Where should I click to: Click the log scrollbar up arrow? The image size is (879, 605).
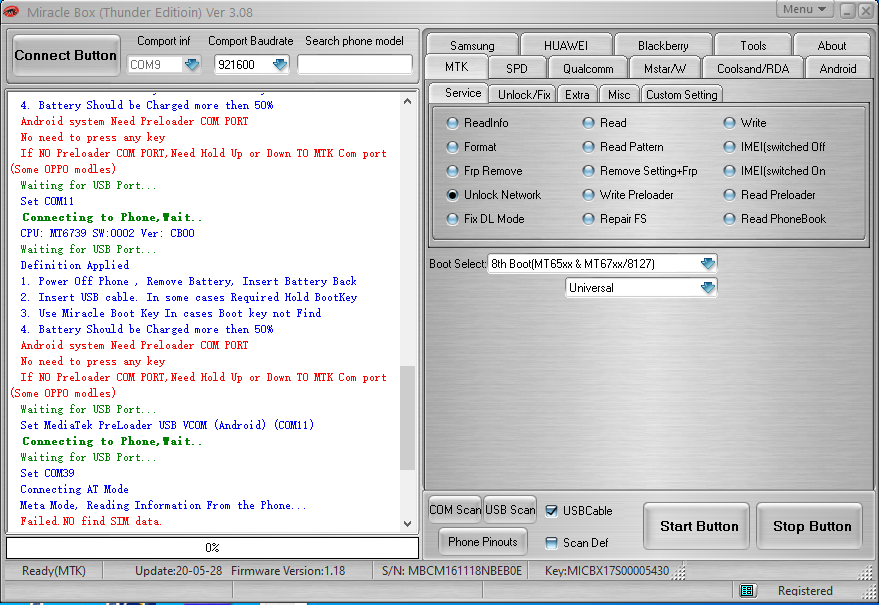tap(408, 101)
